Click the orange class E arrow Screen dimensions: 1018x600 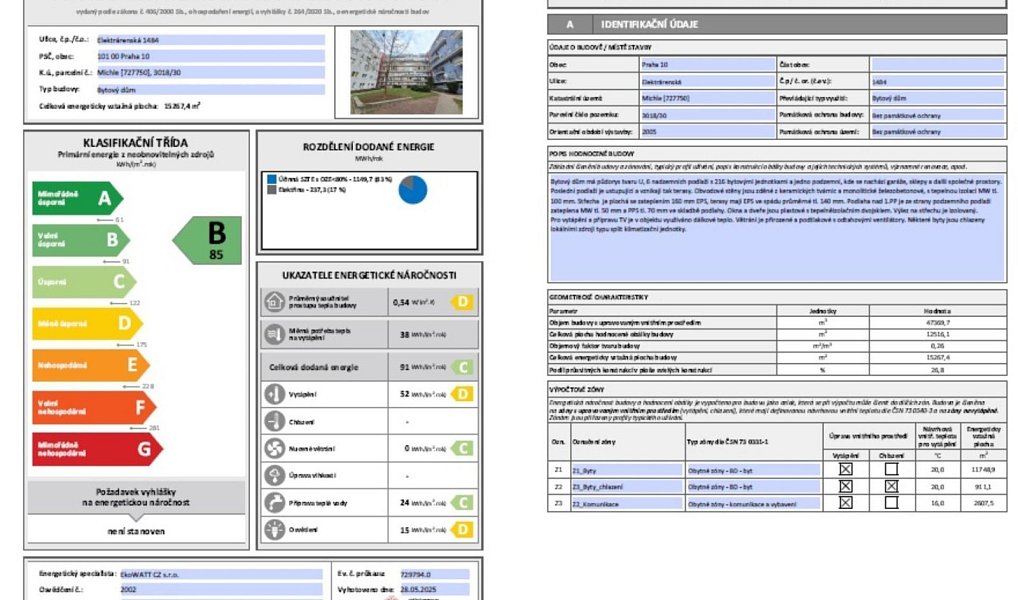pyautogui.click(x=91, y=365)
